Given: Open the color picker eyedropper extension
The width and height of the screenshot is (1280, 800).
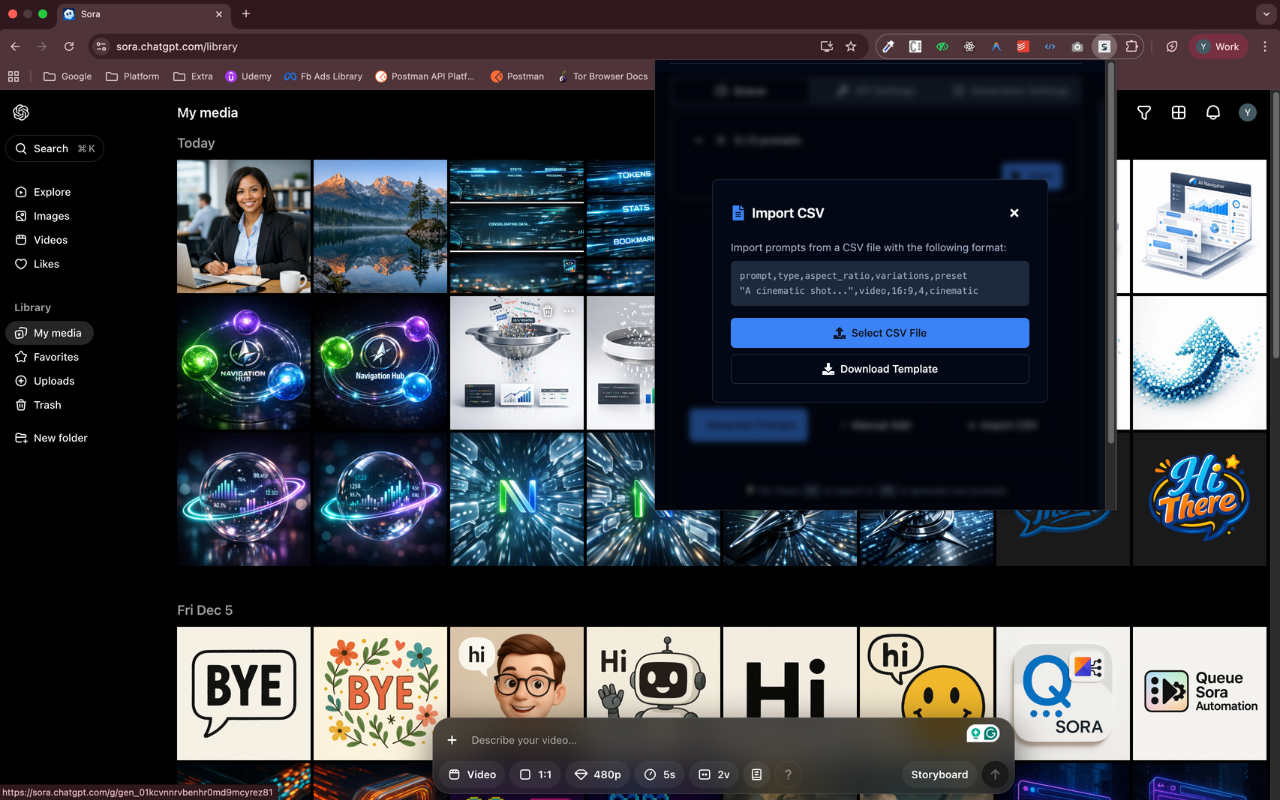Looking at the screenshot, I should 888,46.
